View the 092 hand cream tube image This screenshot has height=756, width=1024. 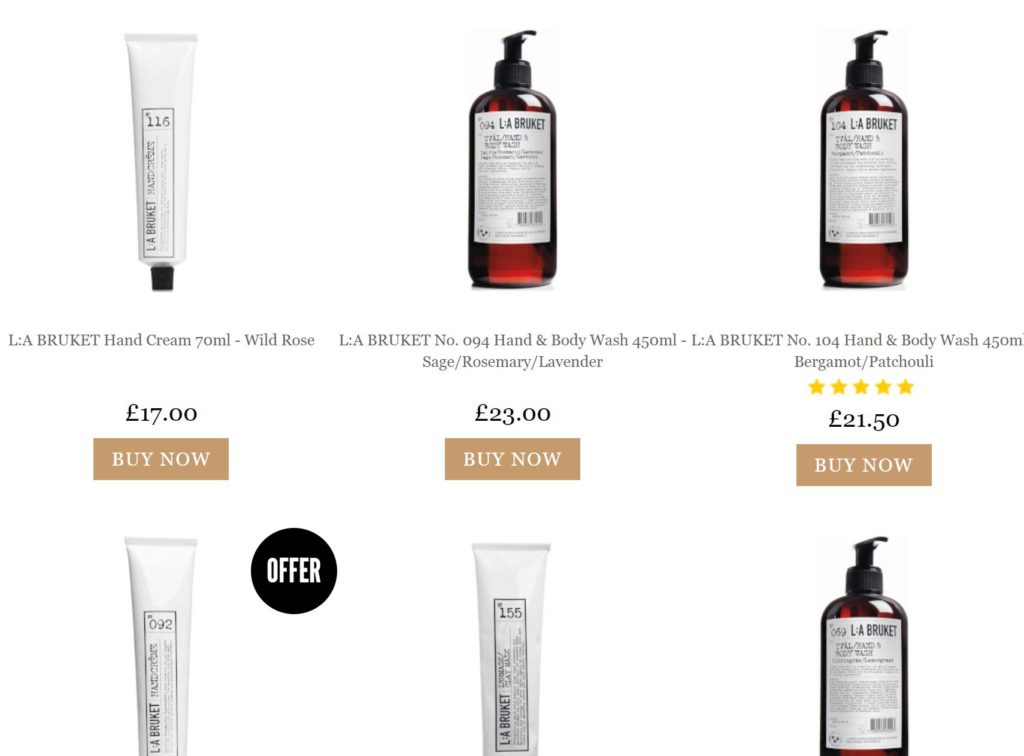161,646
